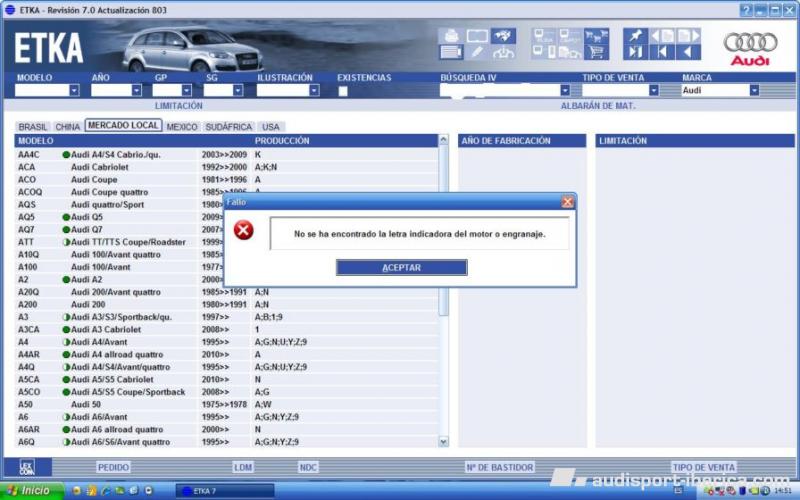
Task: Click the pushpin icon
Action: pos(635,36)
